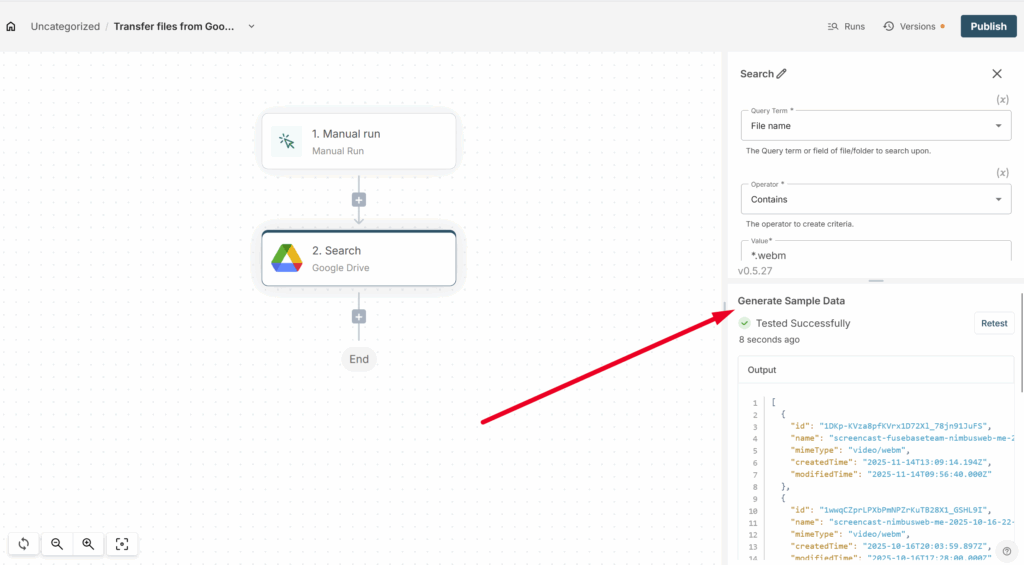Click the Value input field
This screenshot has height=565, width=1024.
tap(875, 254)
